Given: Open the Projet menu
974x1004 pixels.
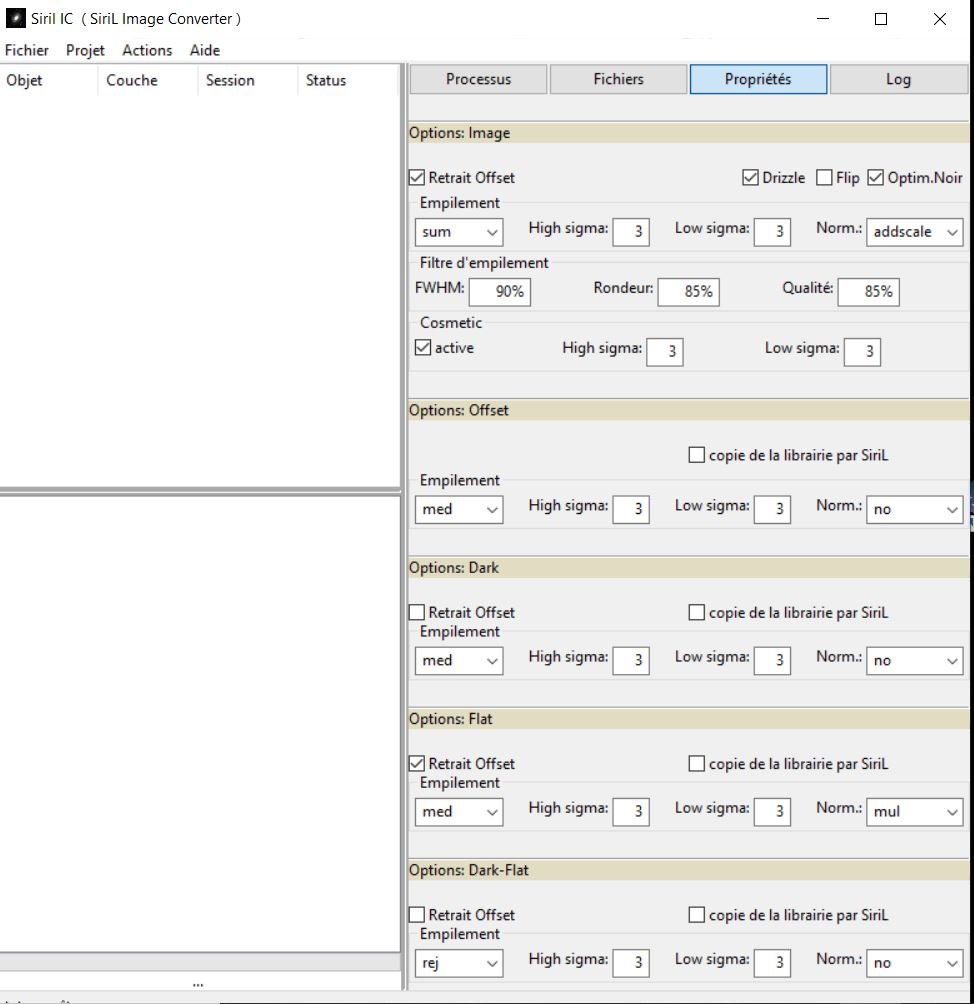Looking at the screenshot, I should pos(85,50).
